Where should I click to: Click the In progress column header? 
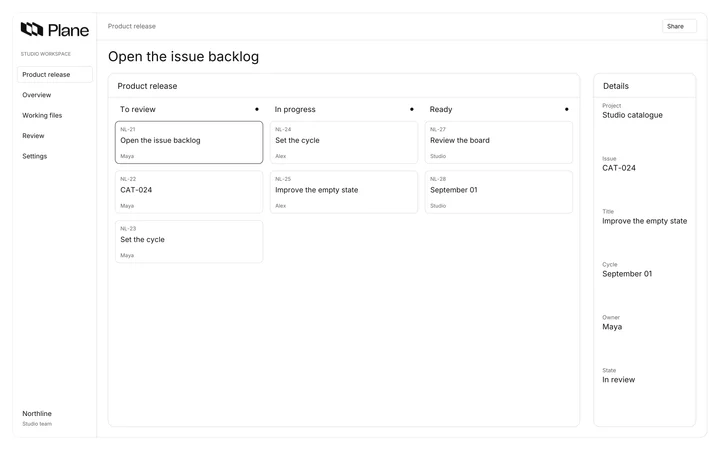click(295, 109)
